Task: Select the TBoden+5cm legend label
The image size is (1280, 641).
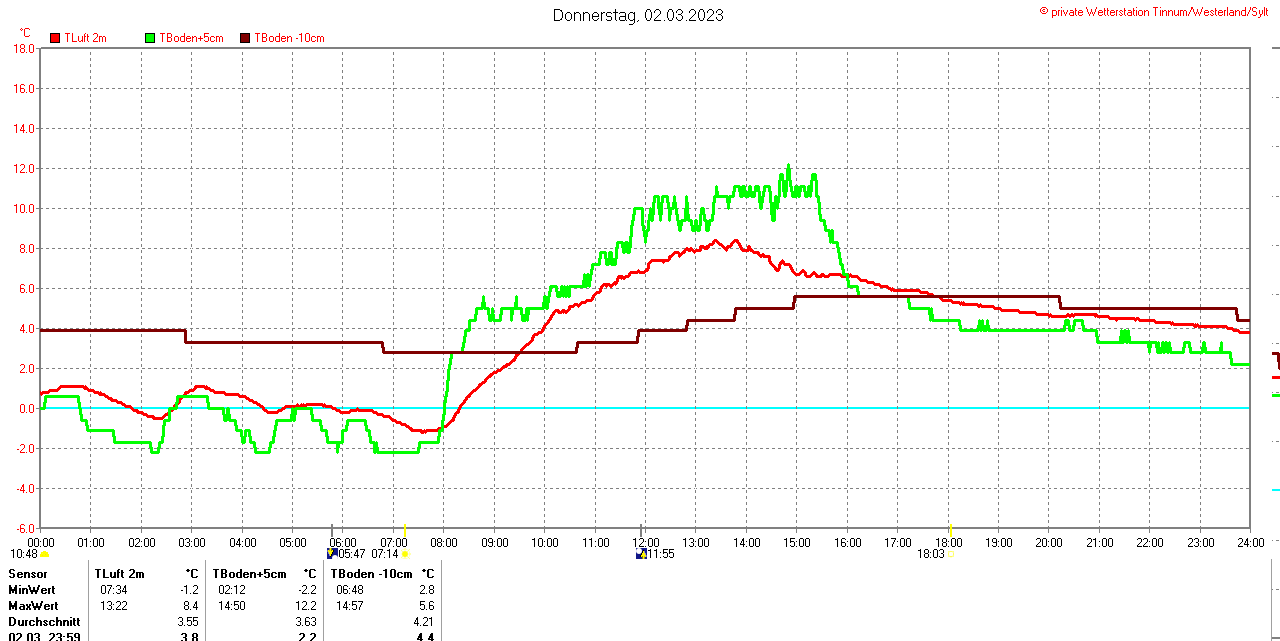Action: tap(191, 38)
